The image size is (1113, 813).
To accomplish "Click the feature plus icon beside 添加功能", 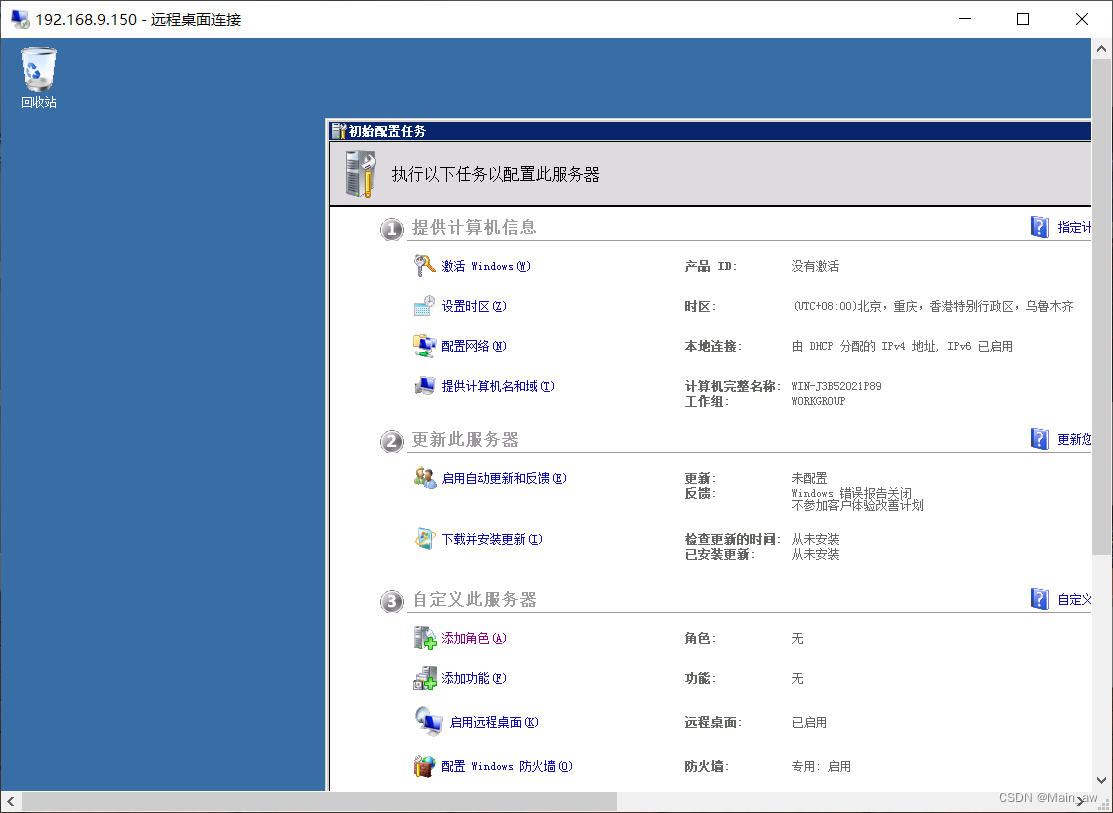I will (424, 678).
